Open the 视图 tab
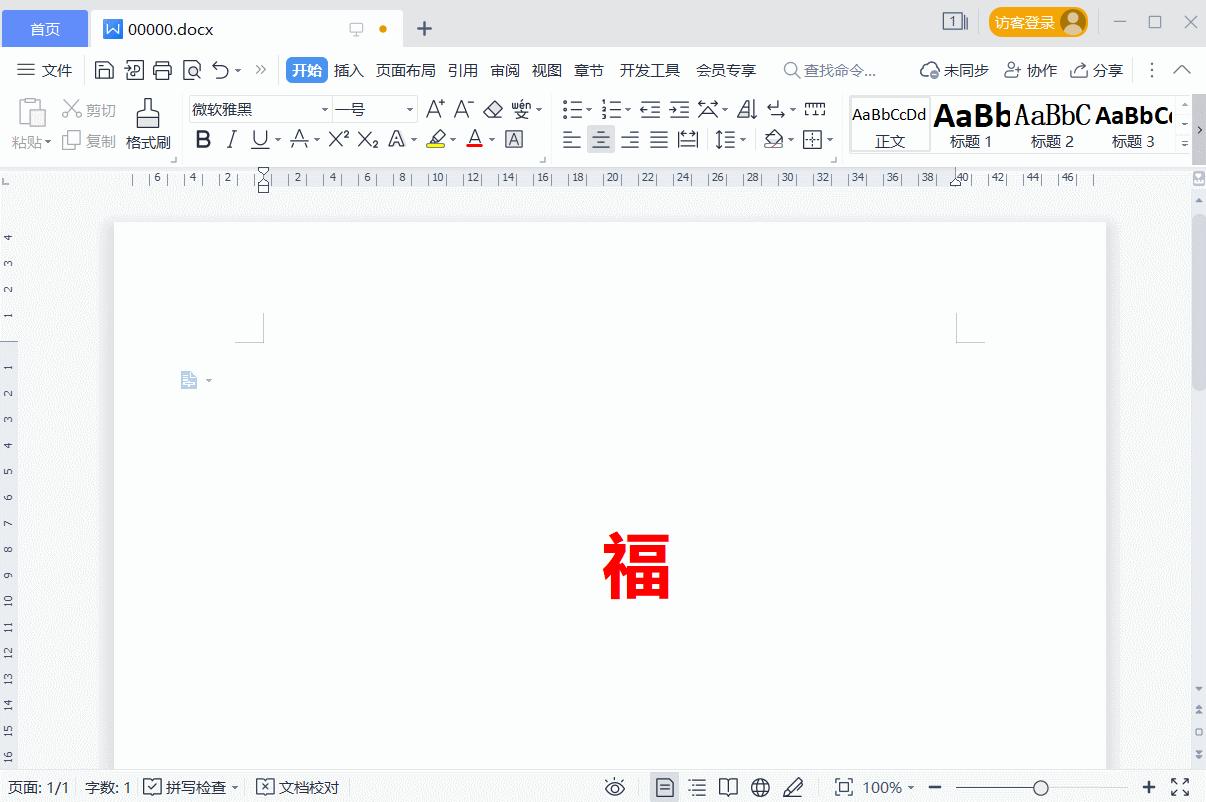 pyautogui.click(x=547, y=70)
